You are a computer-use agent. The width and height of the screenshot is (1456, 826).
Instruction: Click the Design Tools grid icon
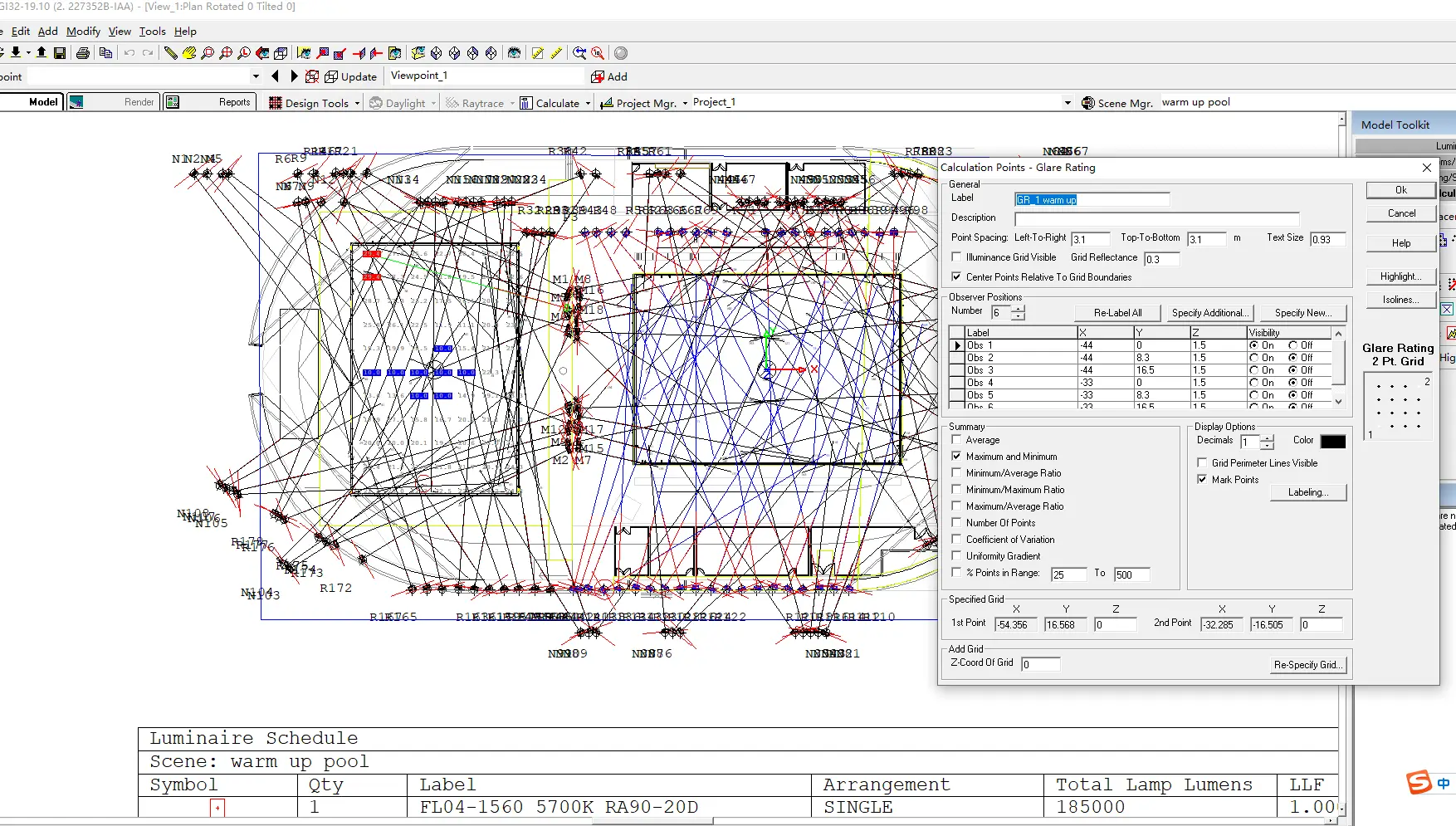276,103
